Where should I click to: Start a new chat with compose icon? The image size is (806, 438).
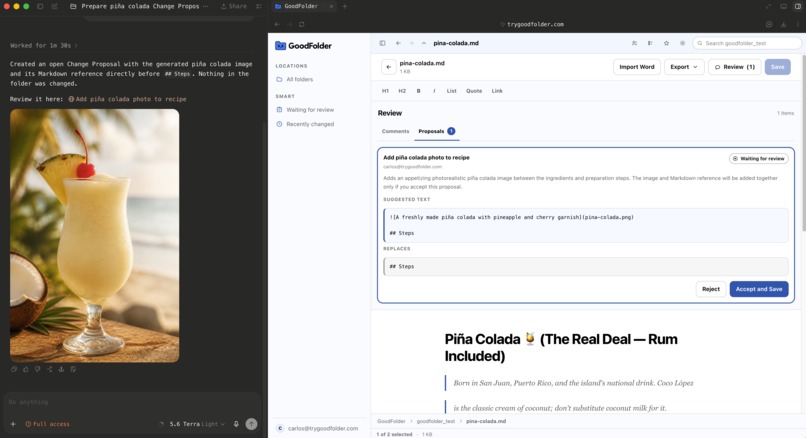[x=54, y=6]
